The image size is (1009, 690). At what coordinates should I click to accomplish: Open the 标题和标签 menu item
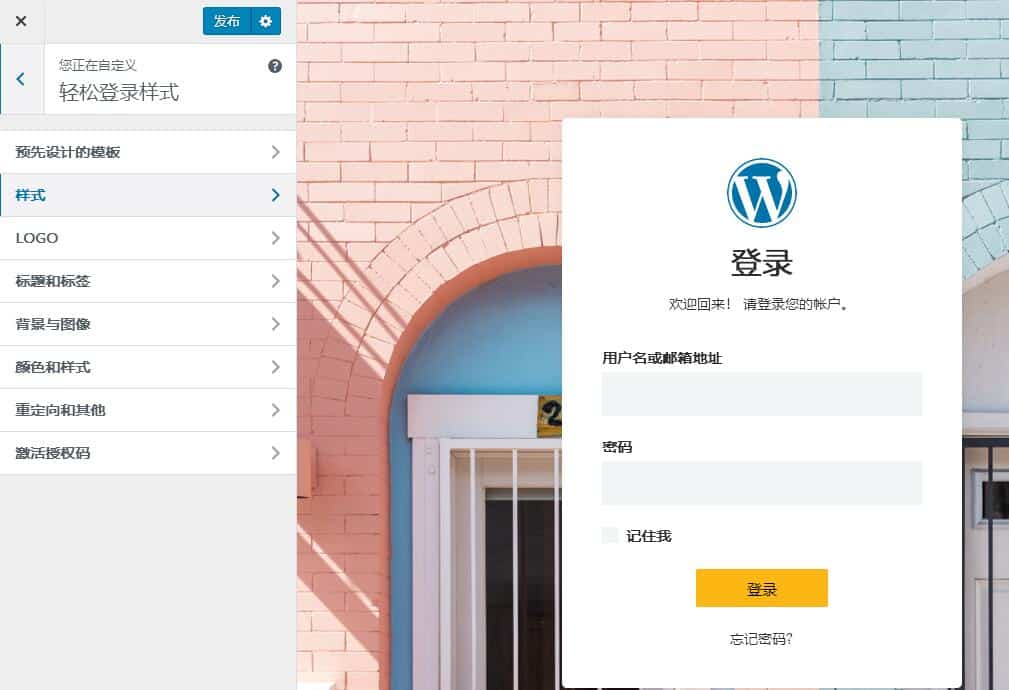[148, 281]
